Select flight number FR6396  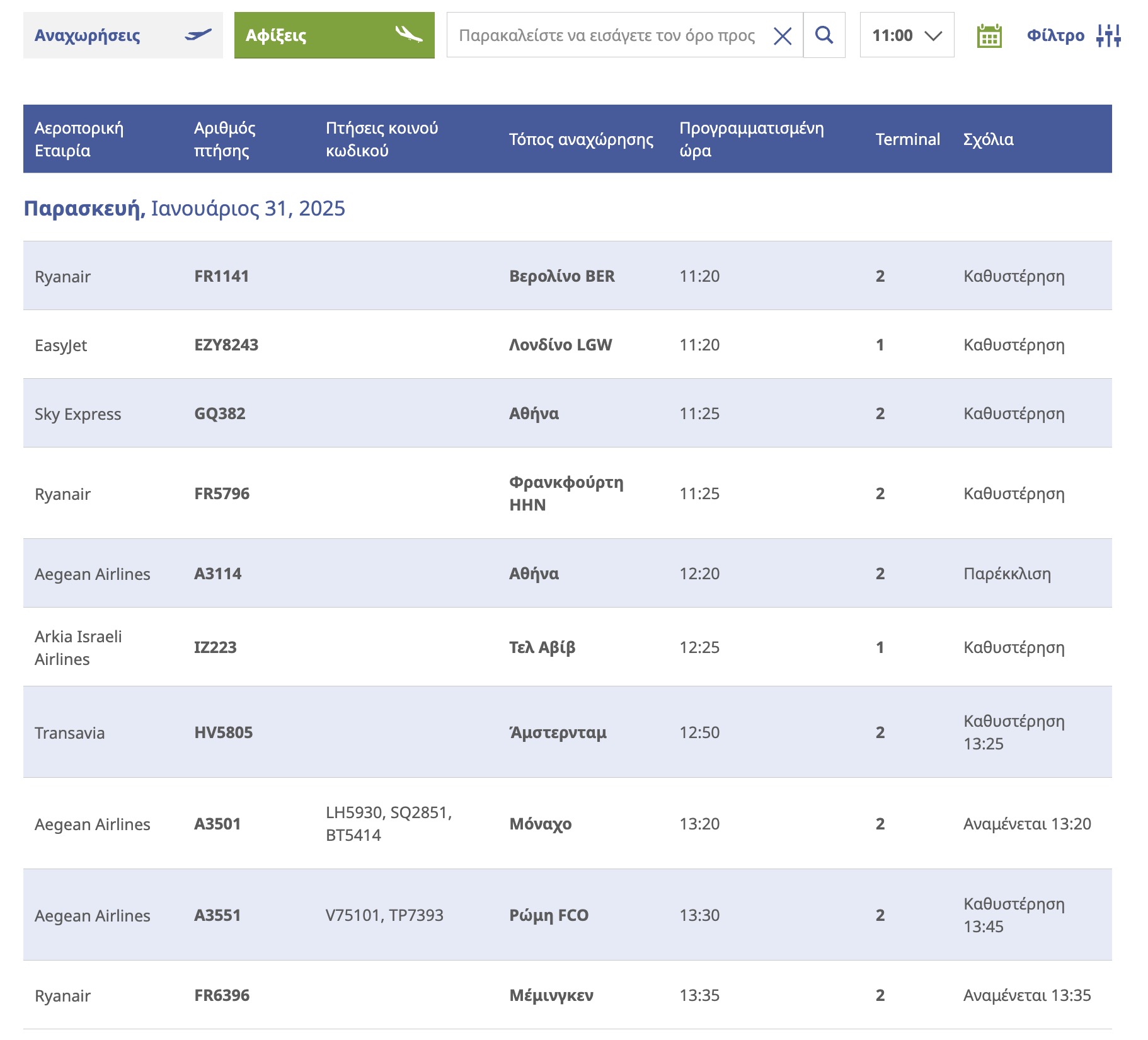point(222,995)
